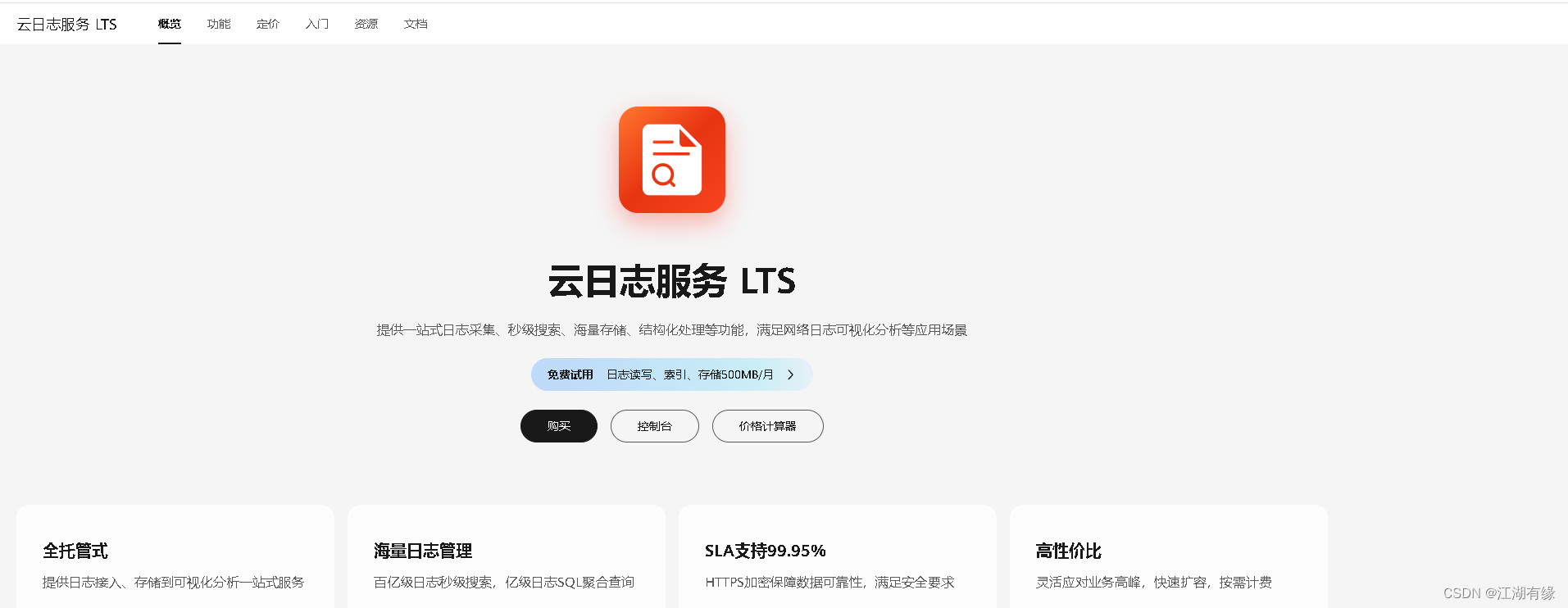Switch to the 功能 tab
This screenshot has height=608, width=1568.
click(x=219, y=24)
